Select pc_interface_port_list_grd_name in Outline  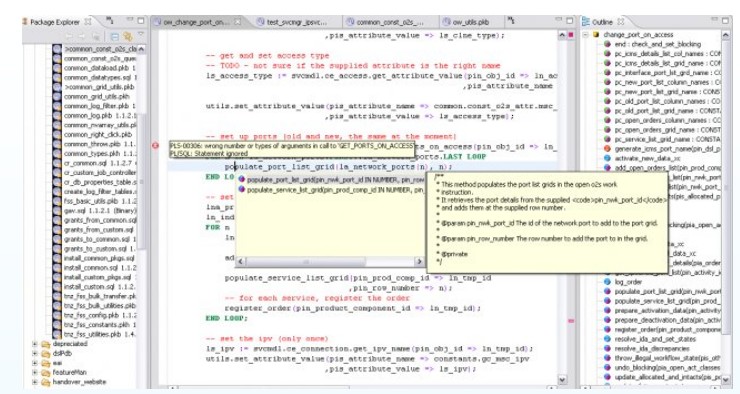(667, 73)
